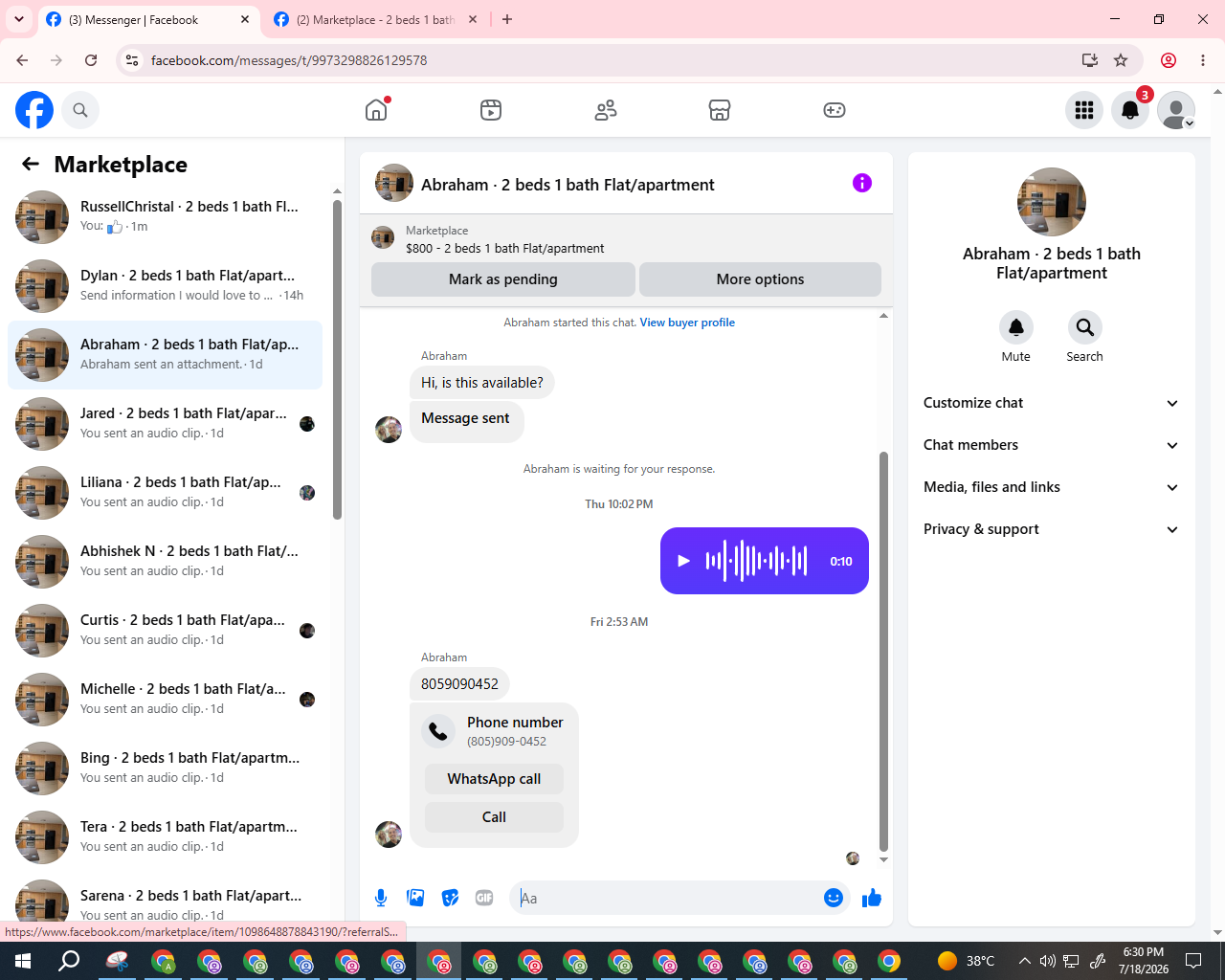1225x980 pixels.
Task: Send a thumbs-up like
Action: tap(872, 898)
